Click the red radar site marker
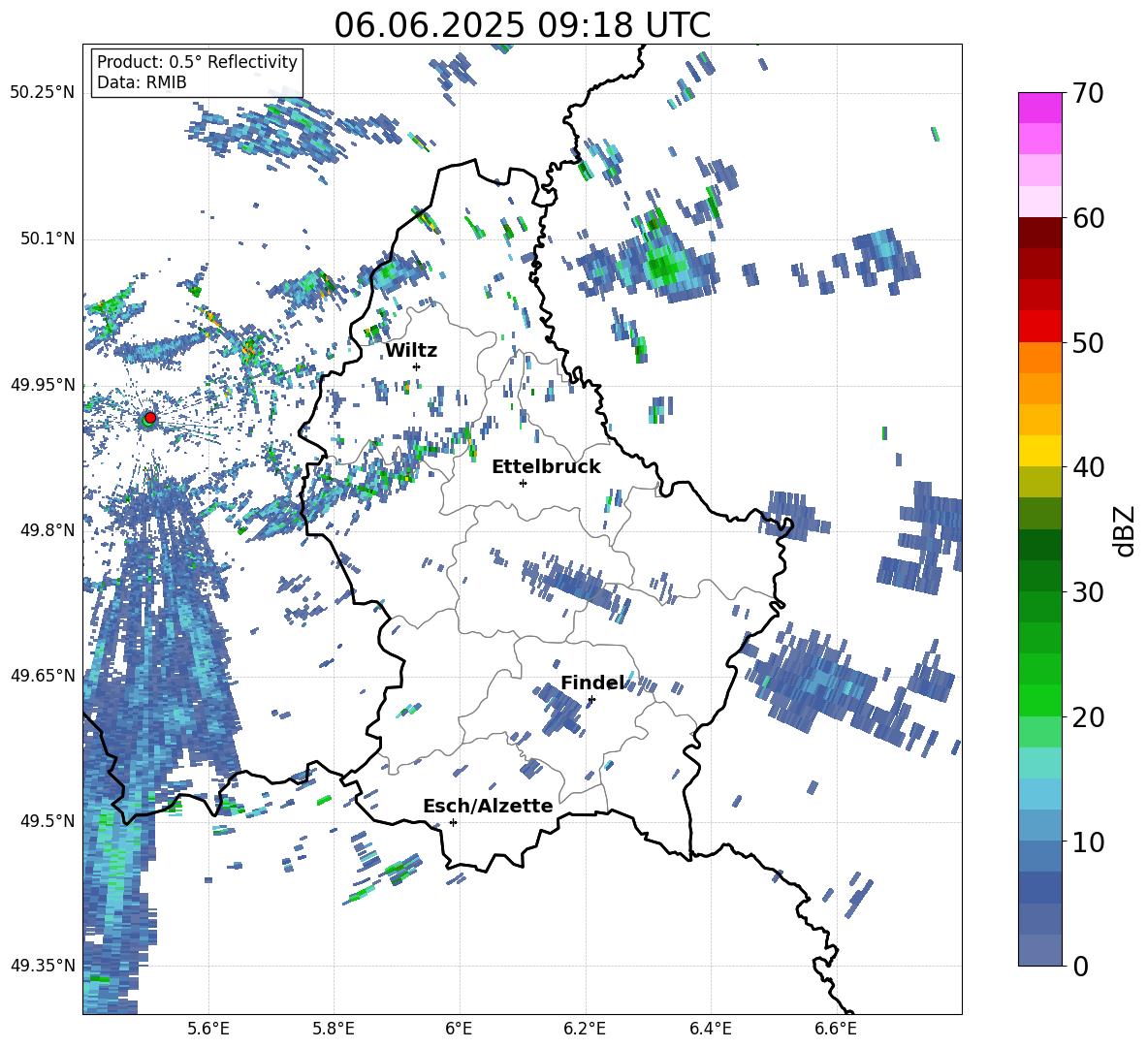This screenshot has width=1148, height=1048. tap(150, 418)
